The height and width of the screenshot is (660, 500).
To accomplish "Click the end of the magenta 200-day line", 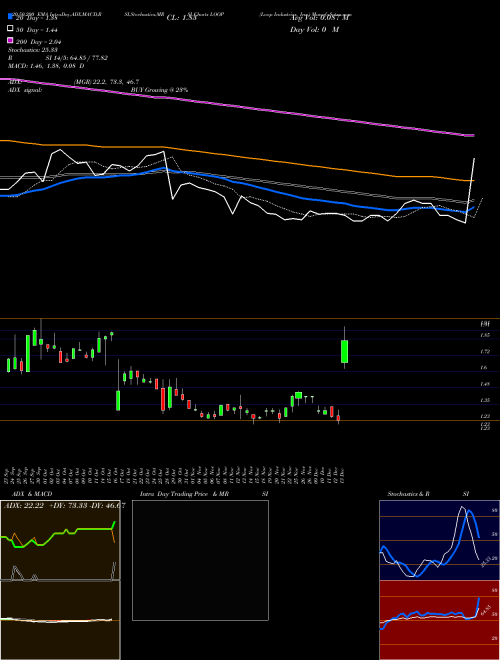I will 472,136.
